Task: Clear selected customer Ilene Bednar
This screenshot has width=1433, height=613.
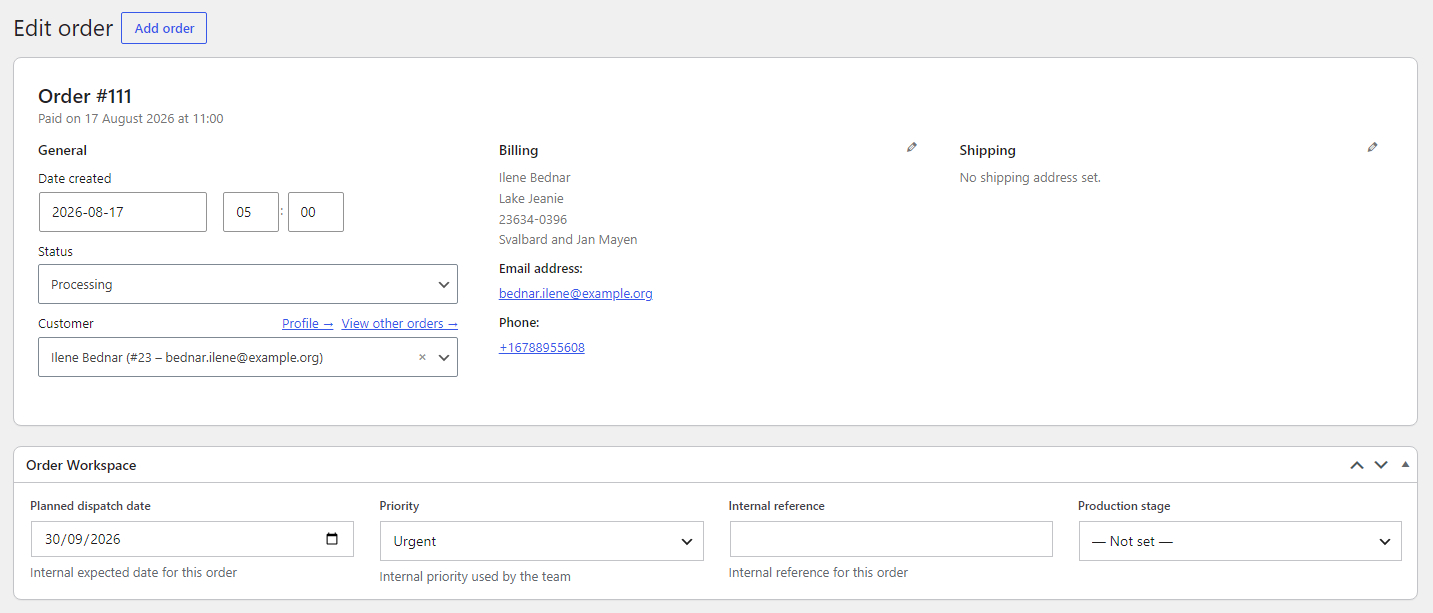Action: pos(422,357)
